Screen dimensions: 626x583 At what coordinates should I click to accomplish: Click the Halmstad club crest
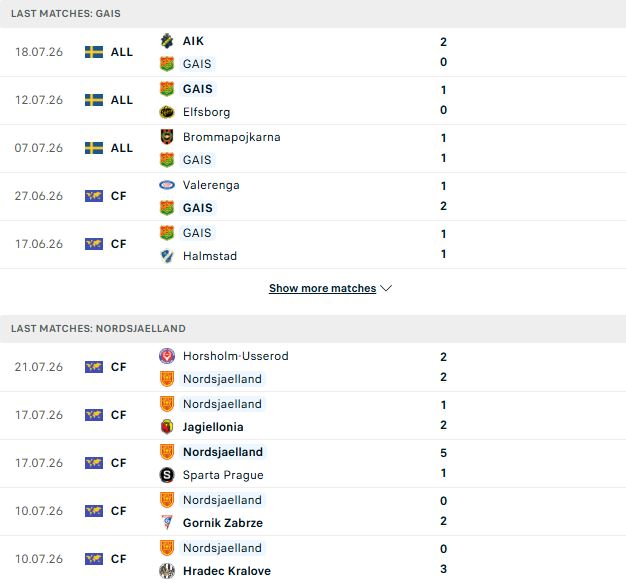[x=167, y=256]
